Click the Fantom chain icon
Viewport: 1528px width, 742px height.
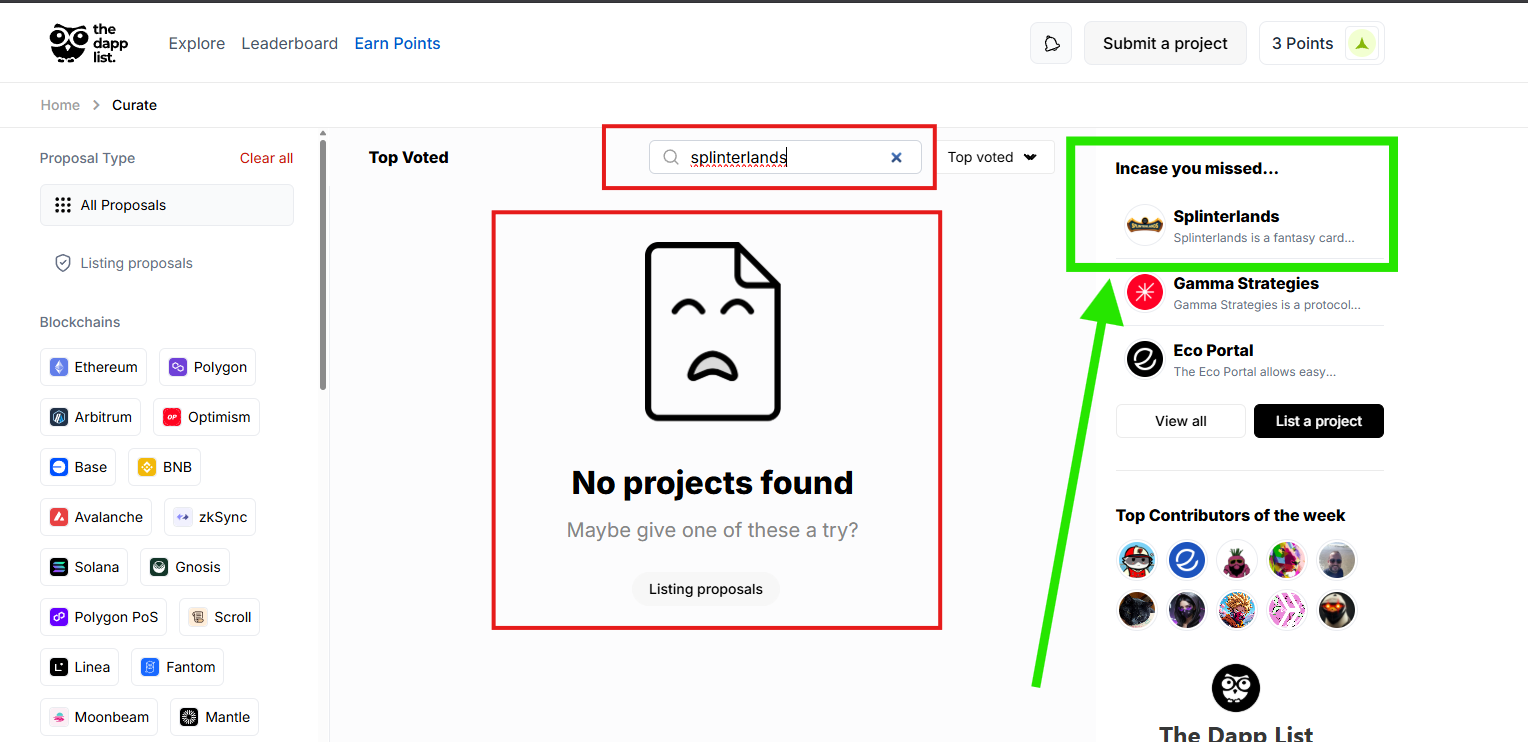(150, 667)
